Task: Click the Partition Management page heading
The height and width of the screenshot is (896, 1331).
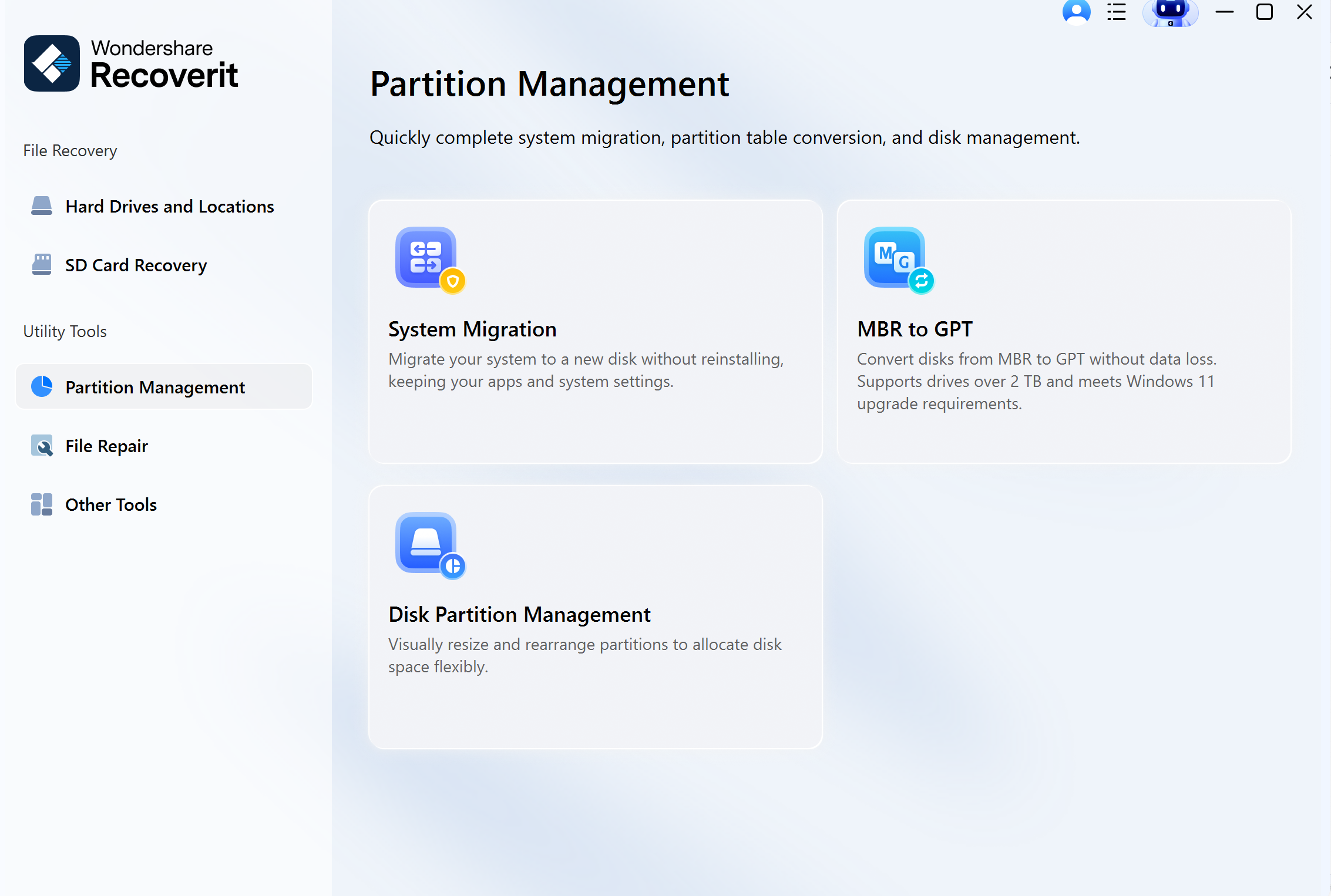Action: [x=549, y=84]
